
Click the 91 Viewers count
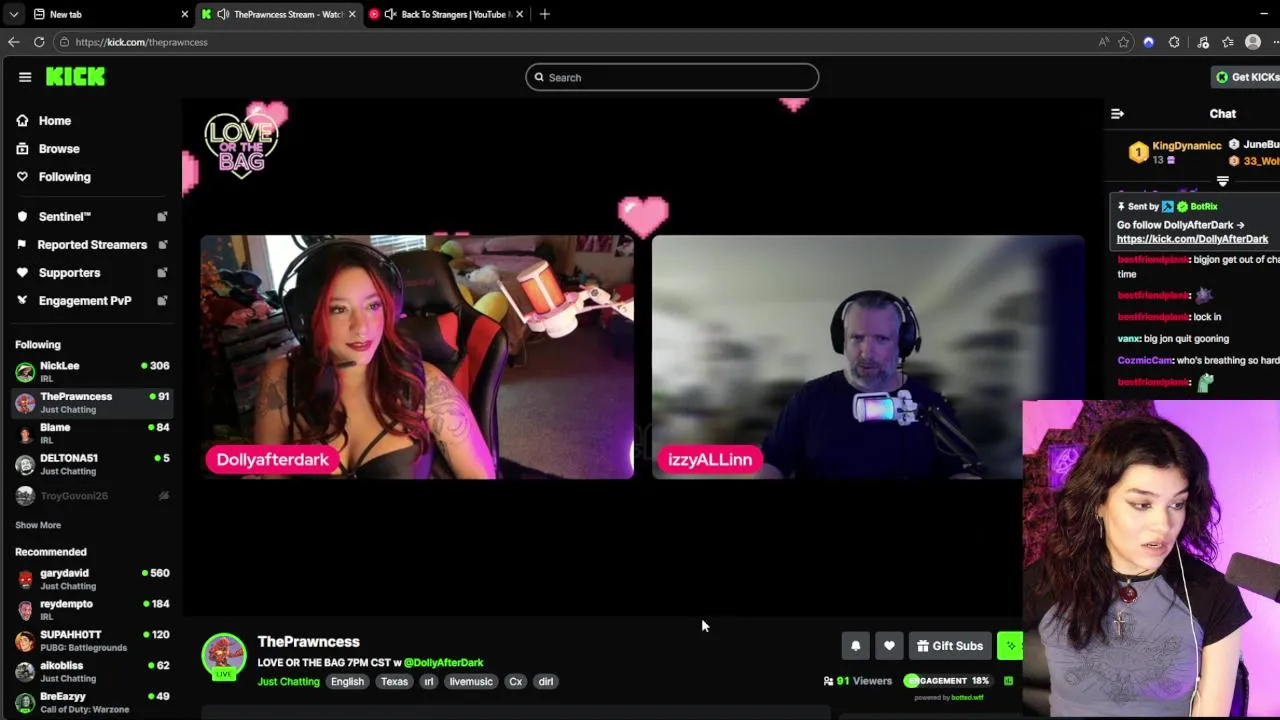pyautogui.click(x=857, y=681)
